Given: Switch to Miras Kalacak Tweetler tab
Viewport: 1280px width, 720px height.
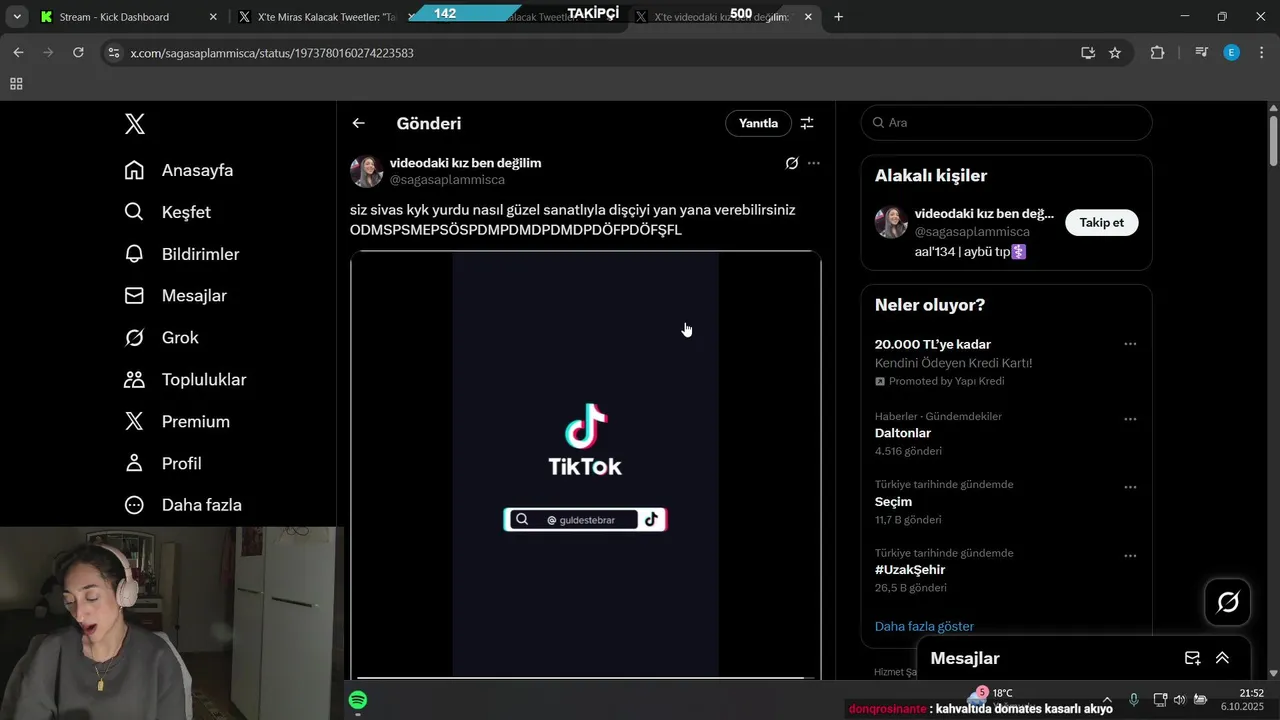Looking at the screenshot, I should [326, 17].
